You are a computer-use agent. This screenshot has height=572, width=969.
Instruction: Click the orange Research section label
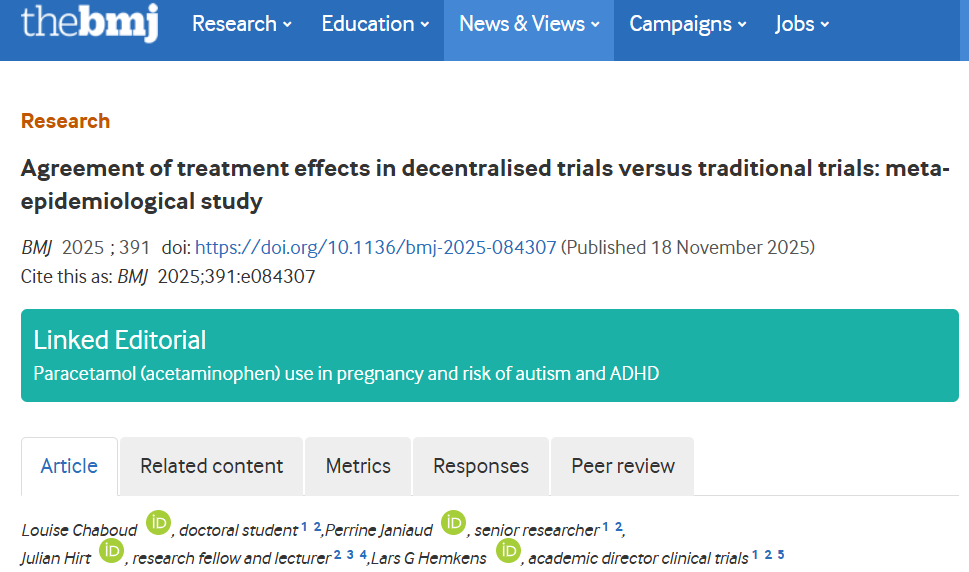point(65,121)
